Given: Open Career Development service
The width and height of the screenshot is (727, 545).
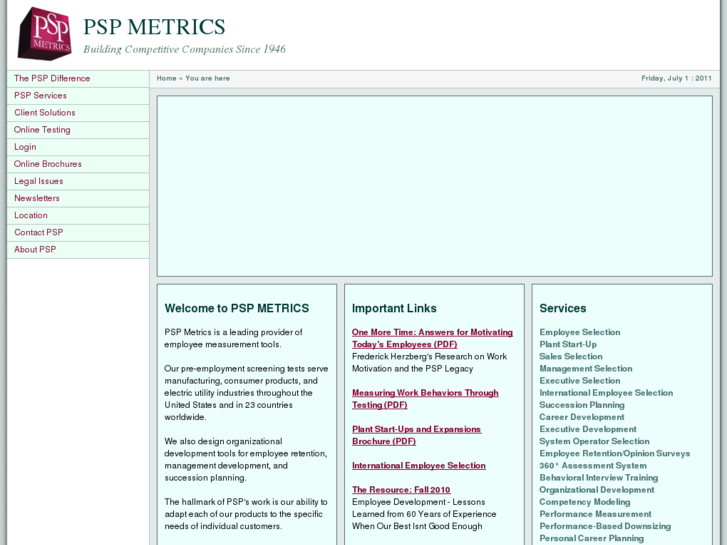Looking at the screenshot, I should point(582,417).
